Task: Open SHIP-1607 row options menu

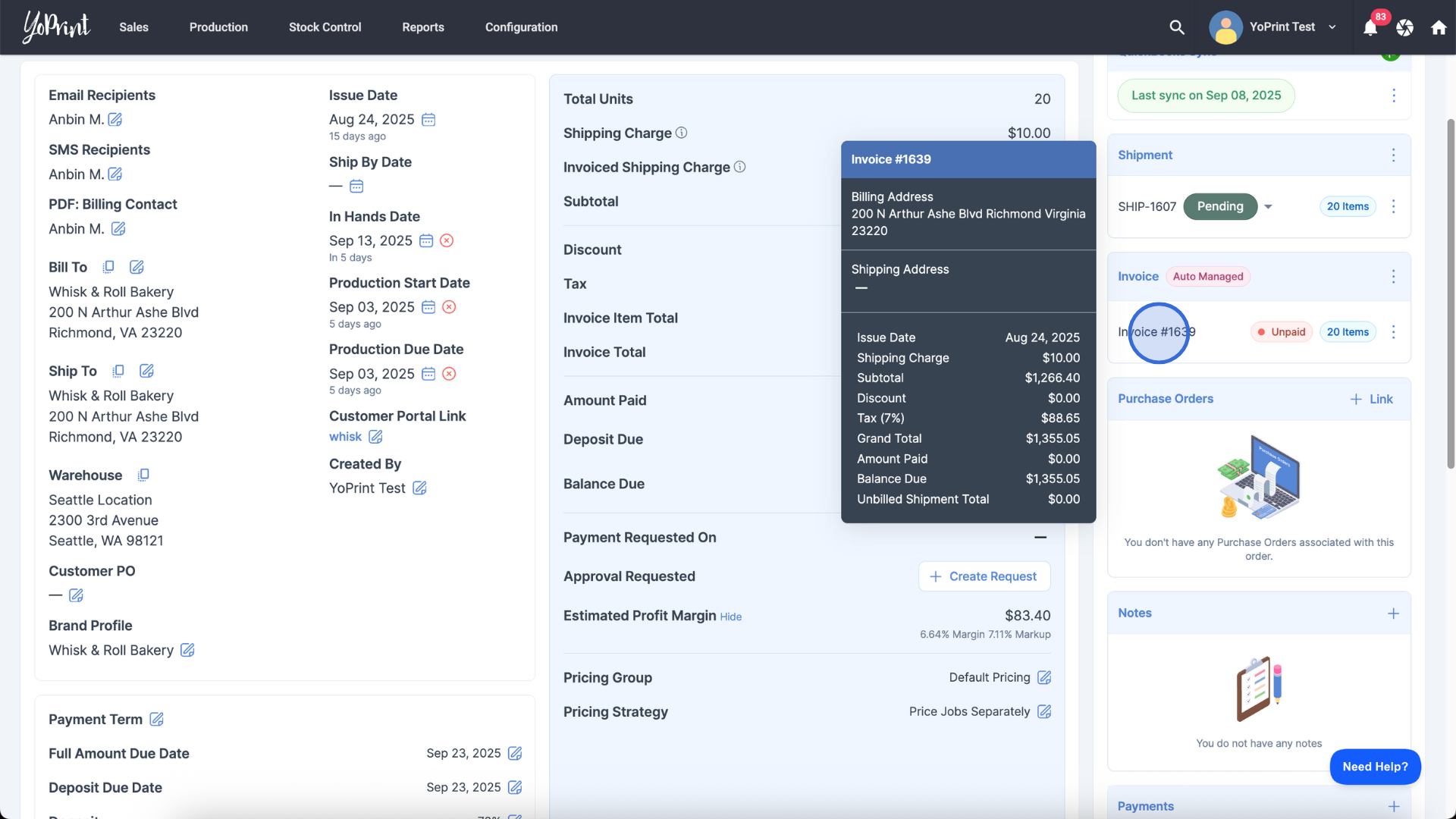Action: 1393,206
